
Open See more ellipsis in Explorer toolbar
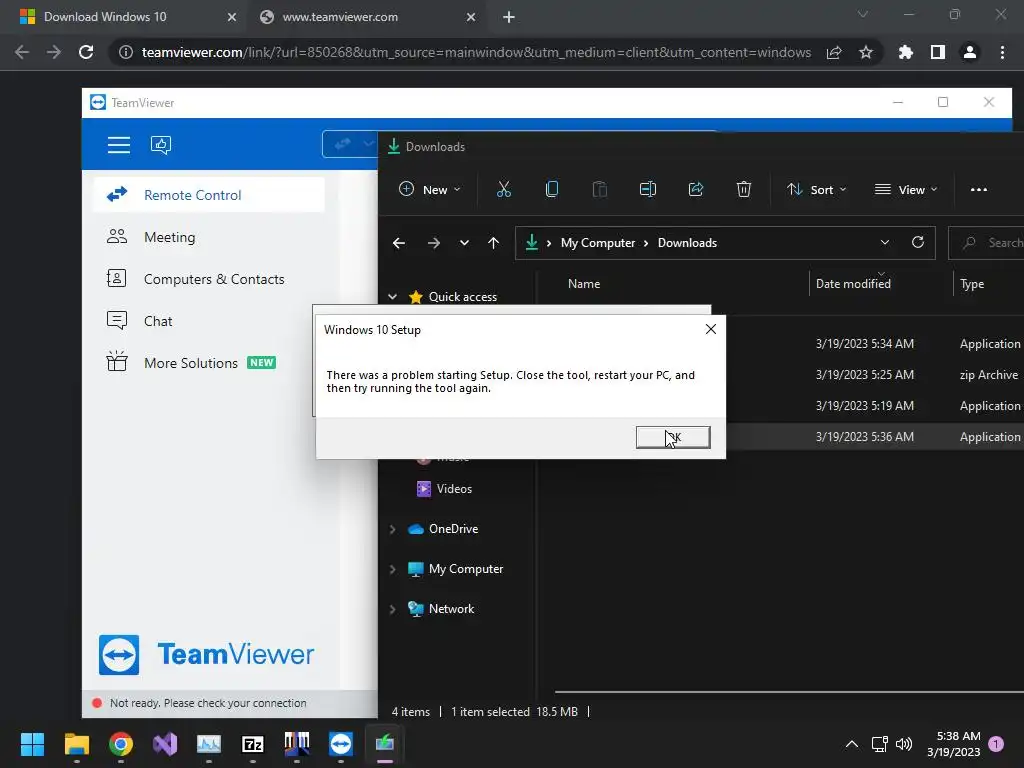[x=978, y=189]
